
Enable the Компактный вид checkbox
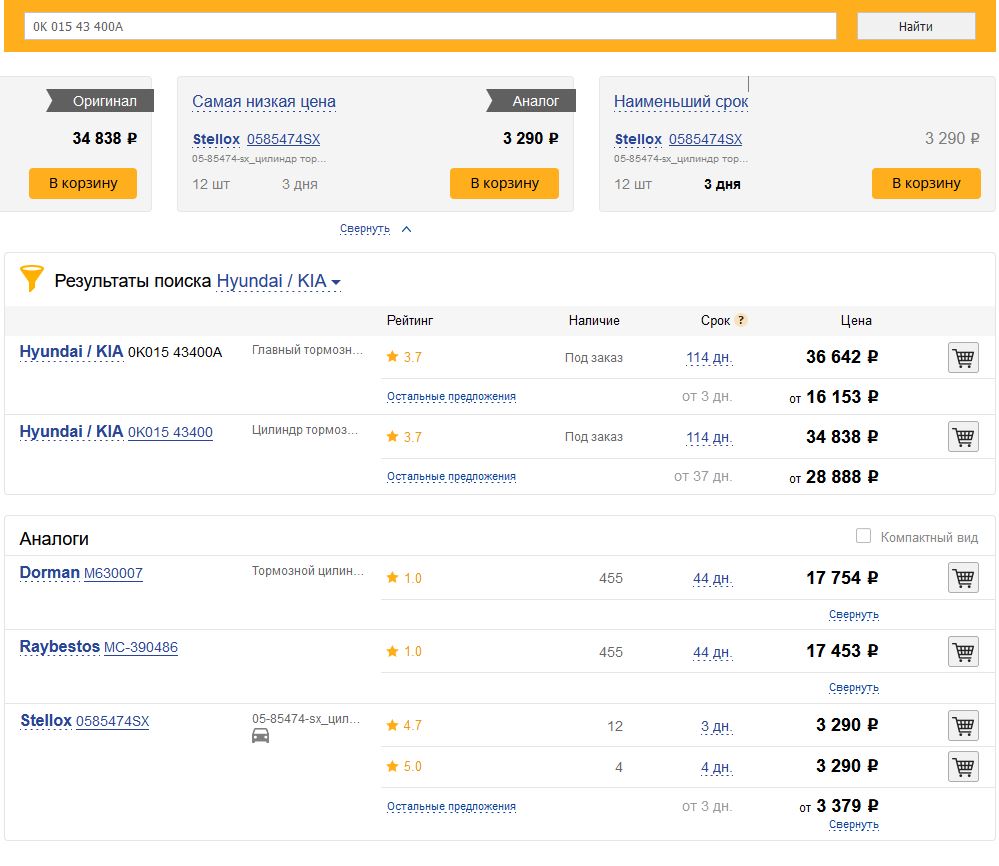pos(864,537)
